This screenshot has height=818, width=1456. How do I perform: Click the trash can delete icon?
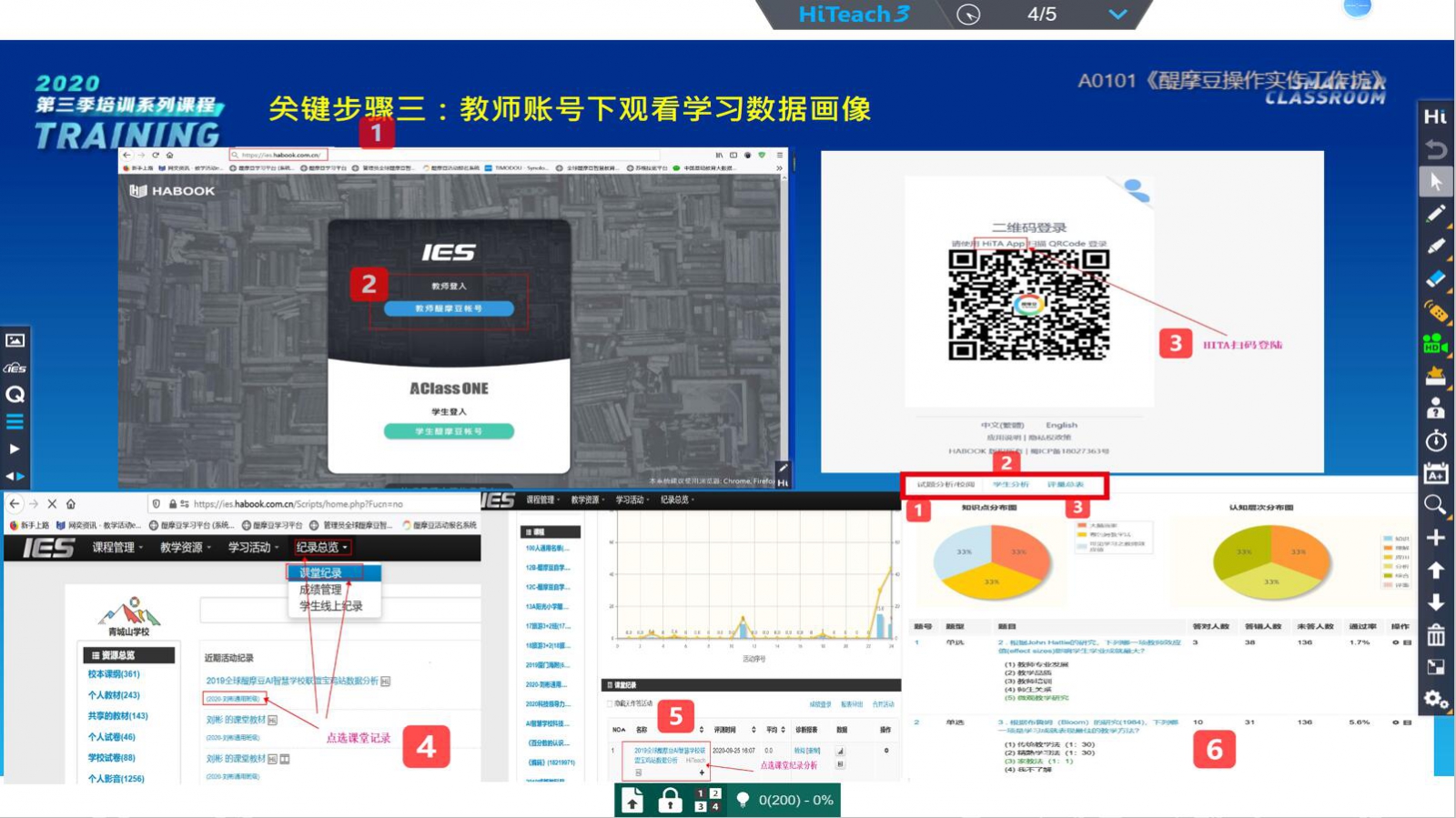(x=1435, y=634)
